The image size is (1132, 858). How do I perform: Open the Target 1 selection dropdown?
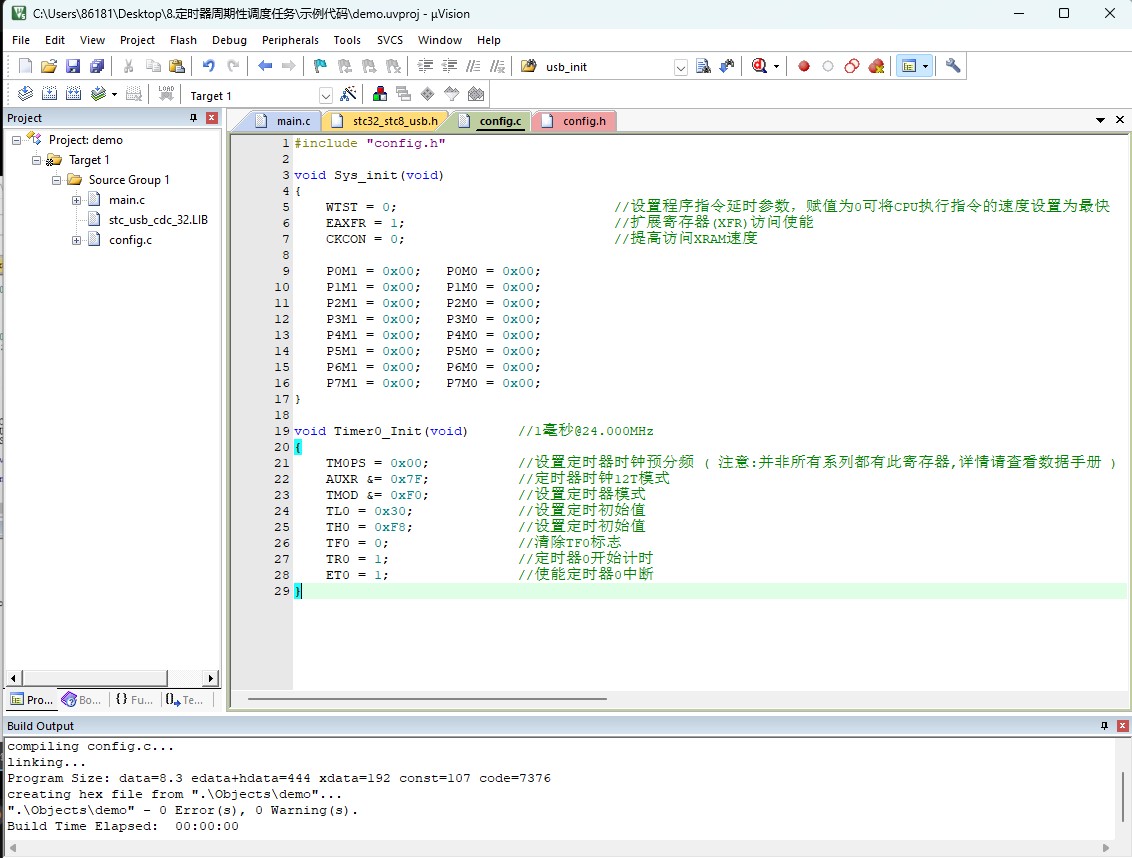tap(326, 95)
